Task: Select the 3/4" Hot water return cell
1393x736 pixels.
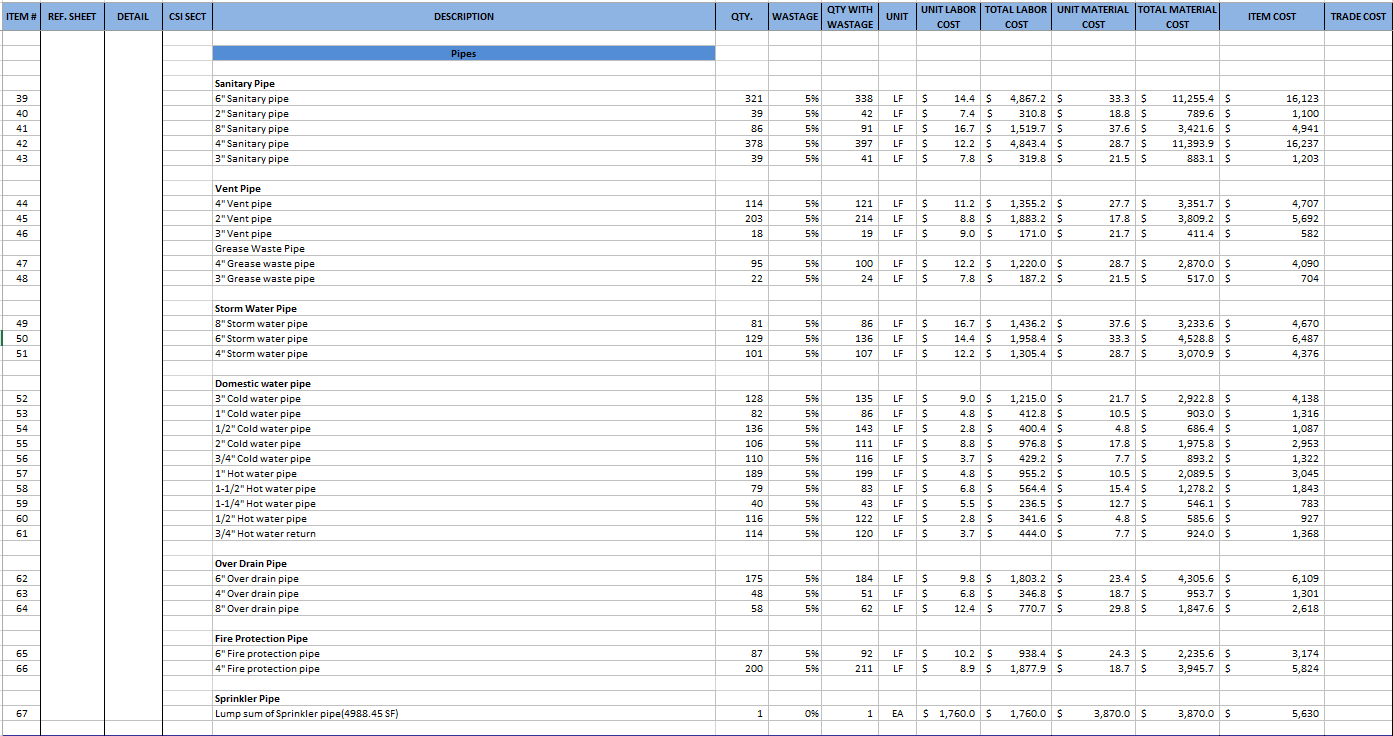Action: pyautogui.click(x=265, y=534)
